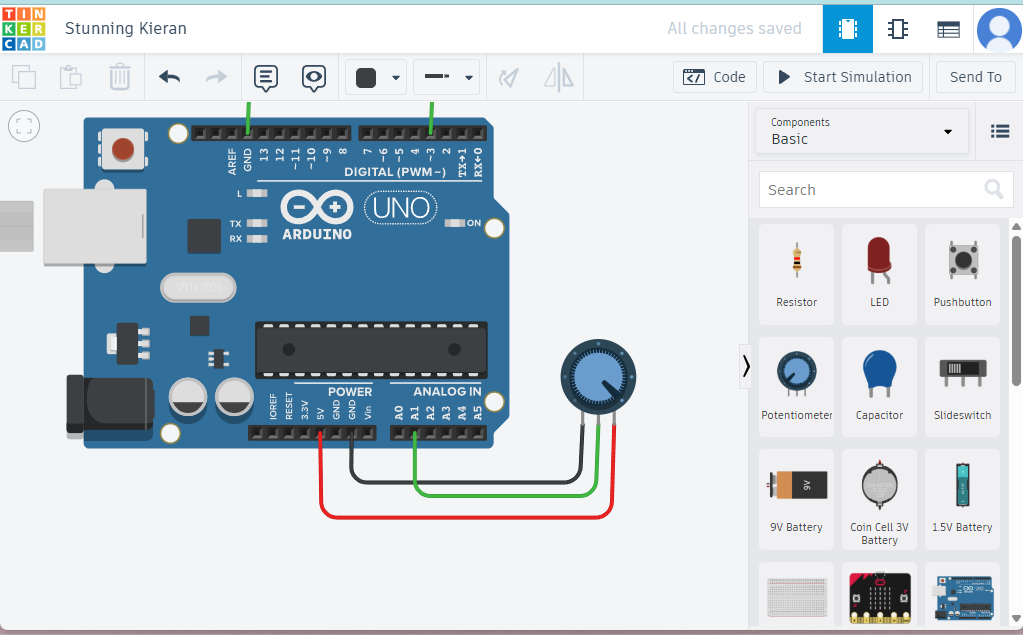1023x635 pixels.
Task: Click the Arduino reset button
Action: point(123,149)
